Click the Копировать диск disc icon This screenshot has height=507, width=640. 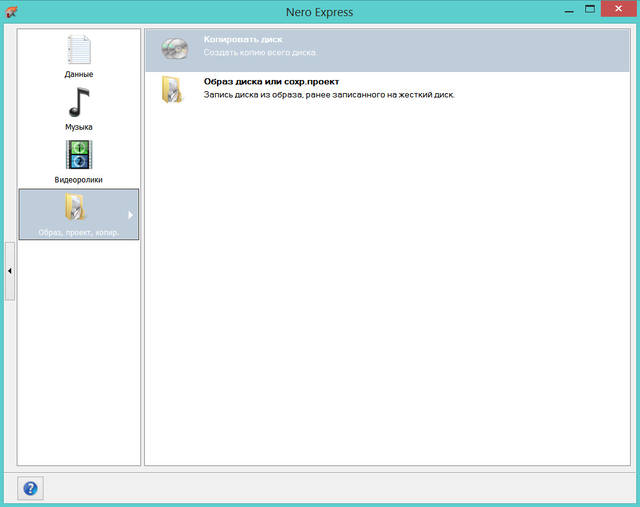click(x=174, y=49)
